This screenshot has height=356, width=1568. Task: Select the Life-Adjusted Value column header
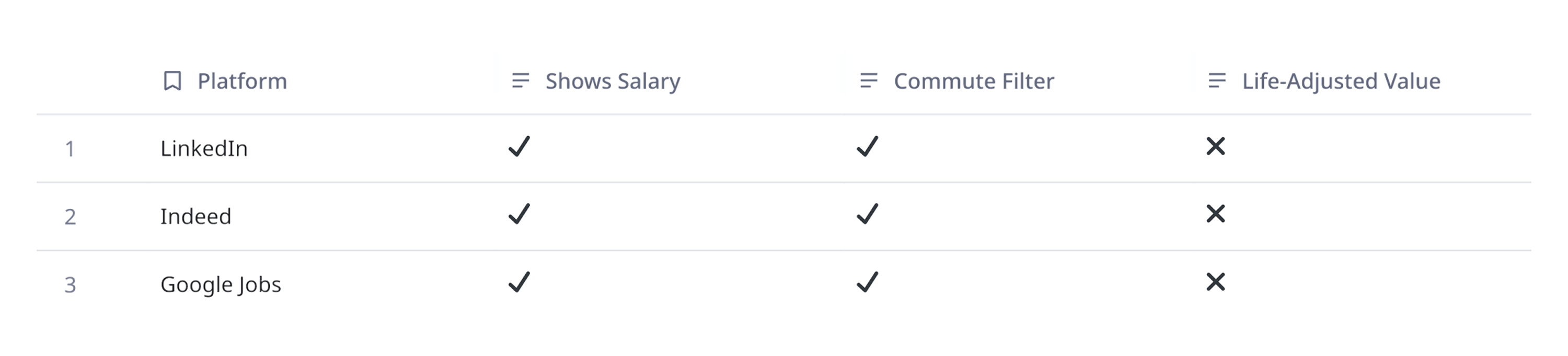tap(1341, 79)
